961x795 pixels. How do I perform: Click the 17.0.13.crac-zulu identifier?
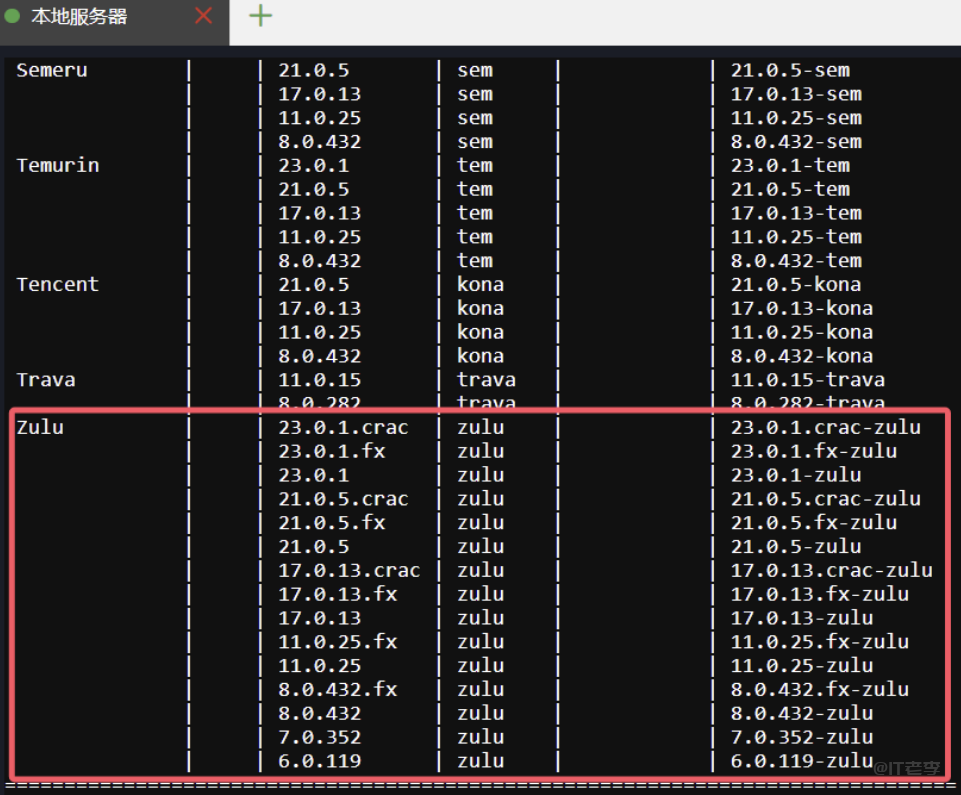click(831, 570)
